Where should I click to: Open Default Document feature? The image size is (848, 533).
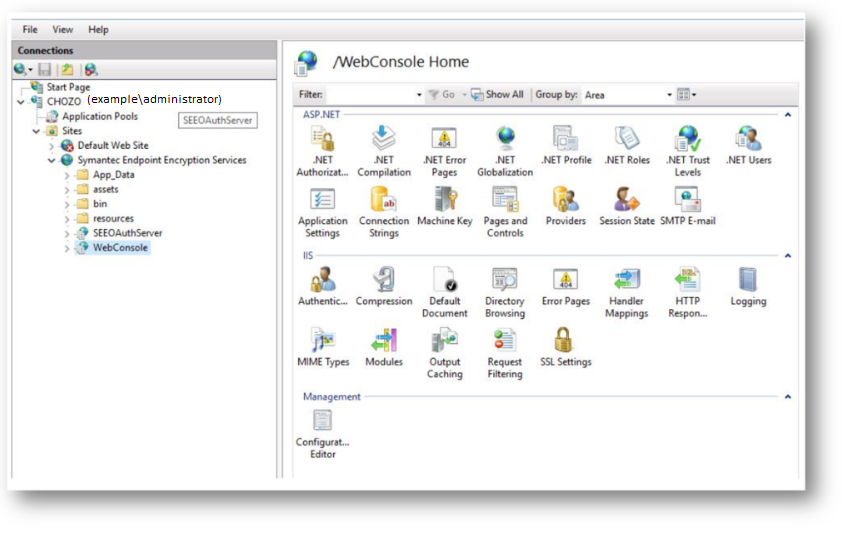[x=445, y=292]
